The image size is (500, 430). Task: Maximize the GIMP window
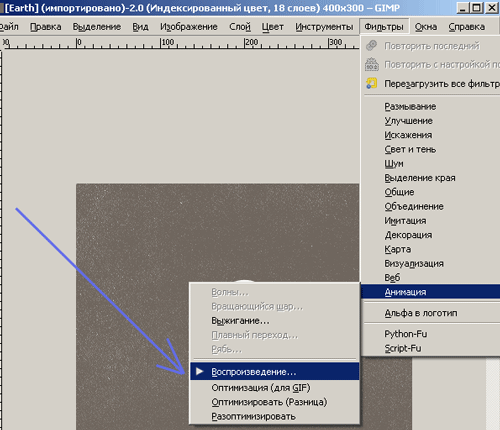pos(477,7)
